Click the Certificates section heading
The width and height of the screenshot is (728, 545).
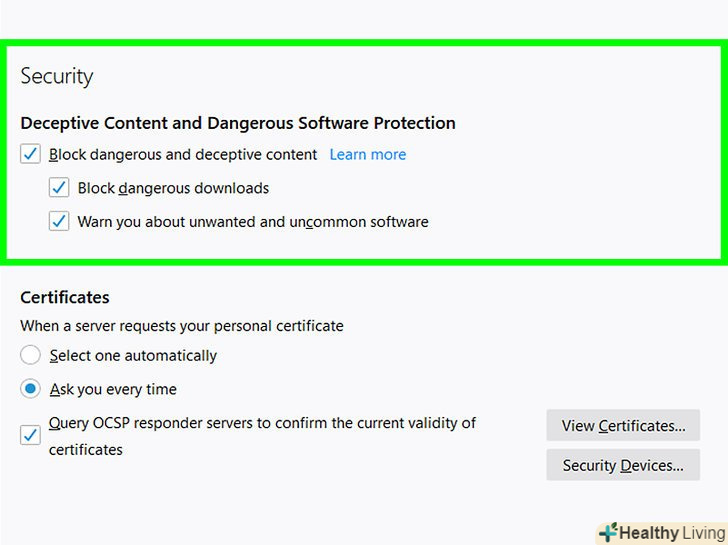pyautogui.click(x=65, y=297)
